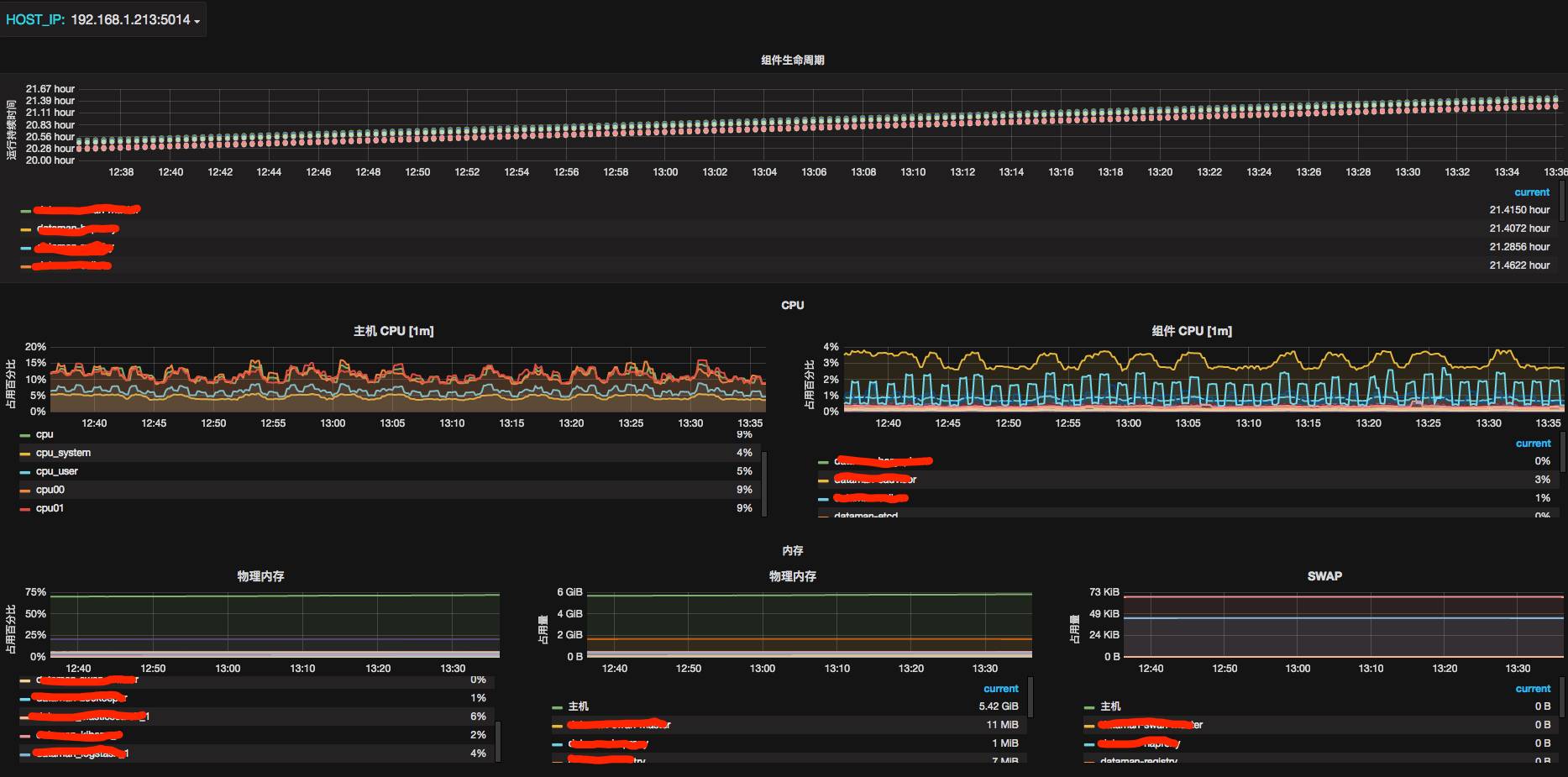
Task: Click the 物理内存 GiB legend scrollbar
Action: point(1030,697)
